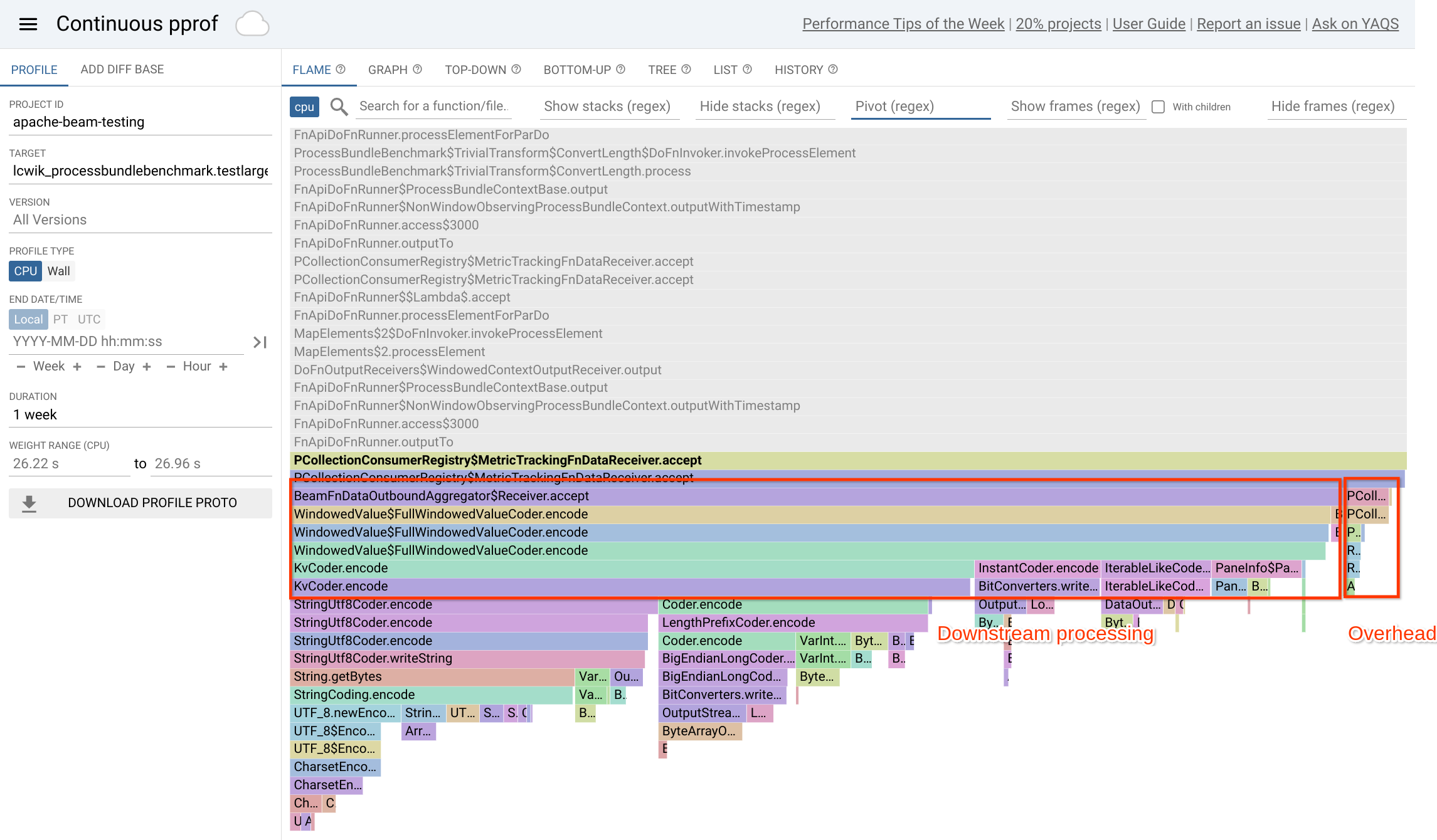Click the download icon for profile proto
The height and width of the screenshot is (840, 1437).
click(29, 503)
